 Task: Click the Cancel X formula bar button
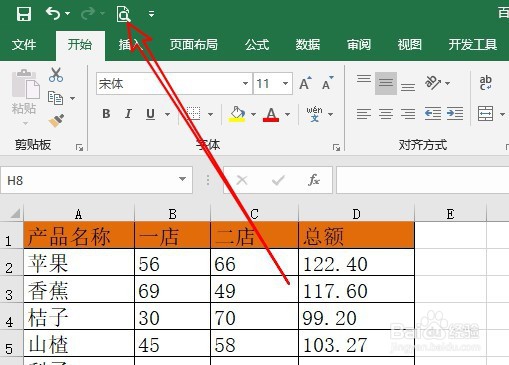pyautogui.click(x=242, y=180)
